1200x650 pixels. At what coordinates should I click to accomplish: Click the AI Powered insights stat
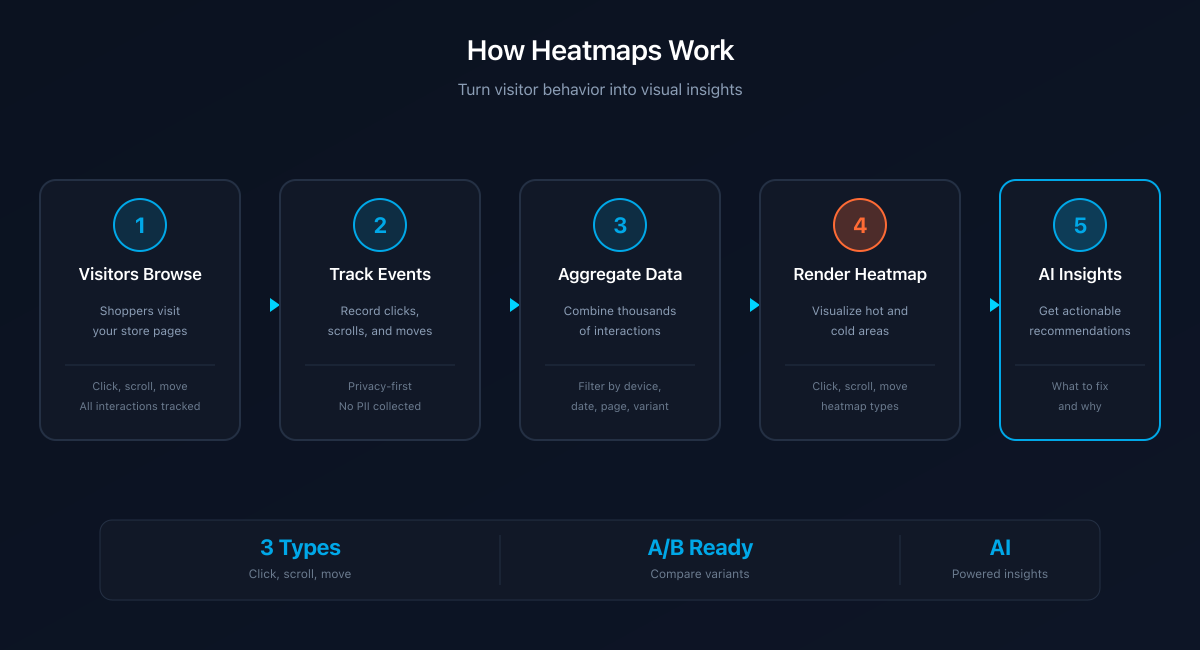click(1000, 548)
